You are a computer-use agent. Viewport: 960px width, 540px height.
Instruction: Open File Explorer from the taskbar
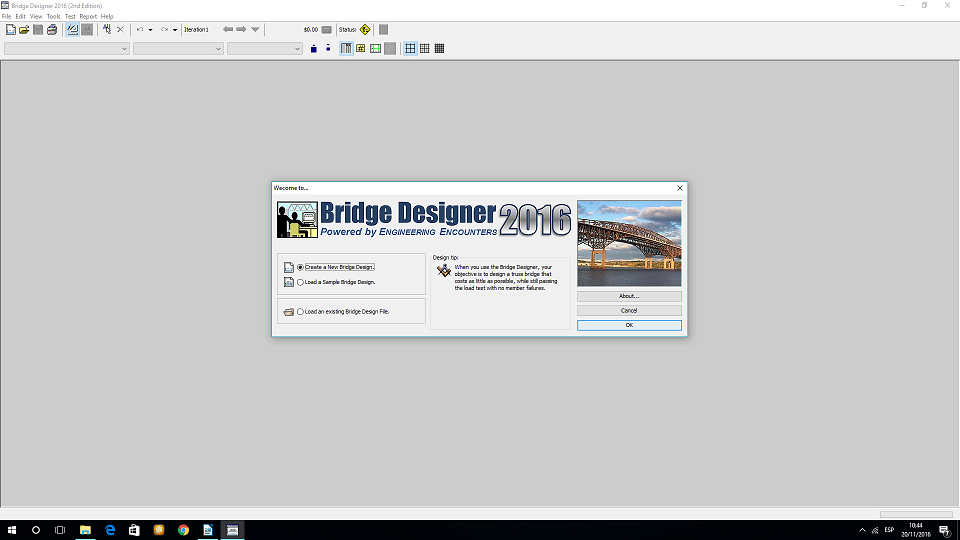point(85,530)
